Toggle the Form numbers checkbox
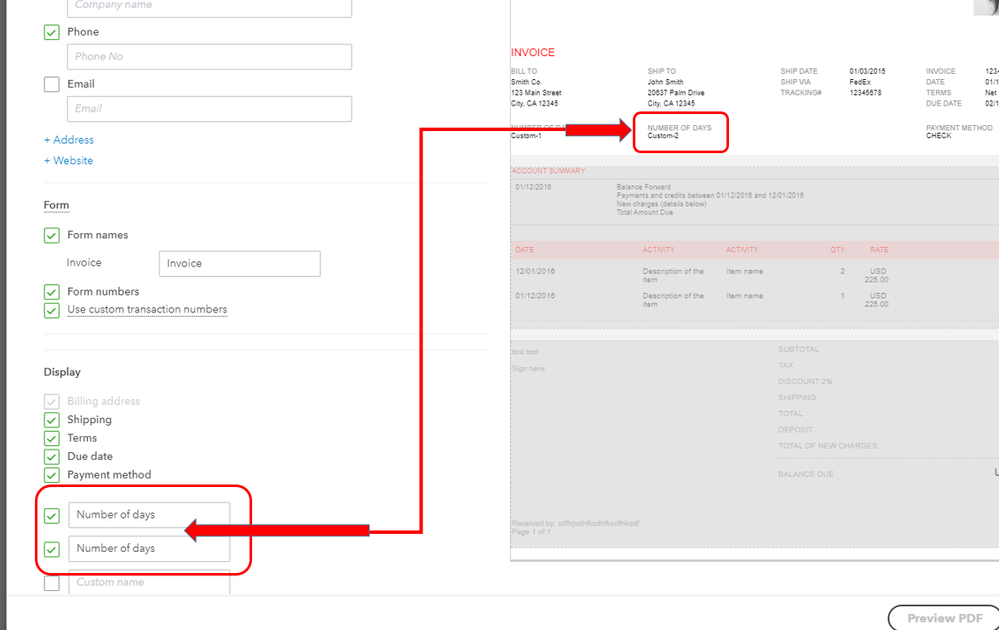The height and width of the screenshot is (630, 999). coord(51,292)
